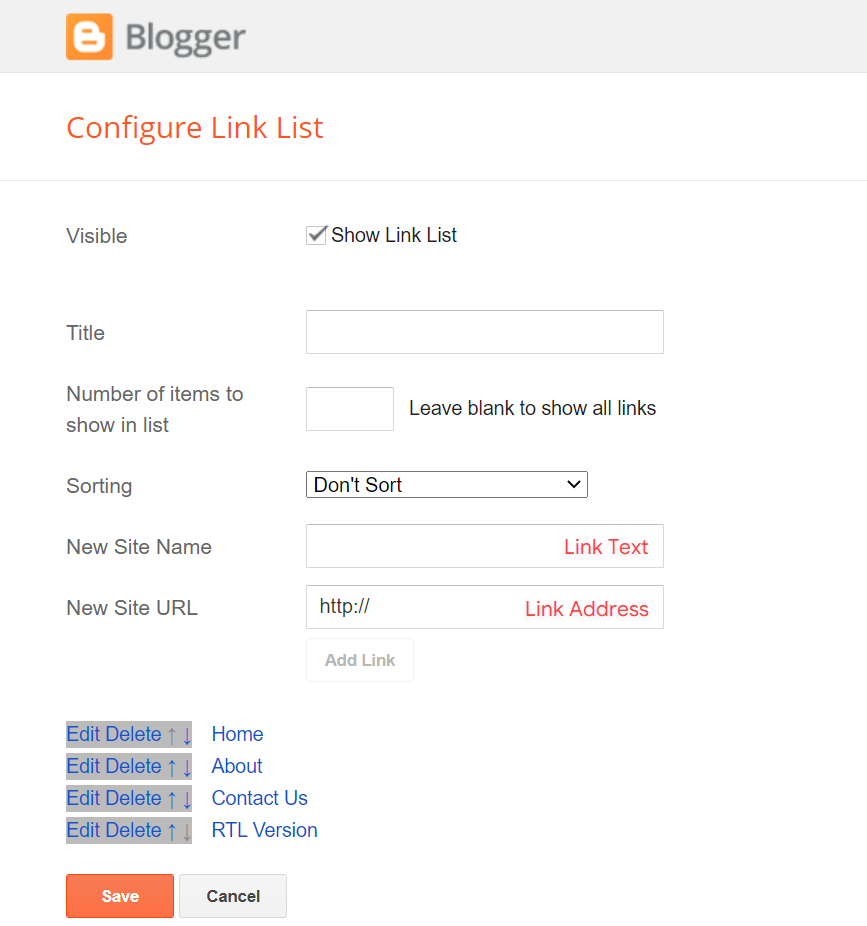This screenshot has height=926, width=867.
Task: Click the orange Blogger logo icon
Action: click(x=89, y=37)
